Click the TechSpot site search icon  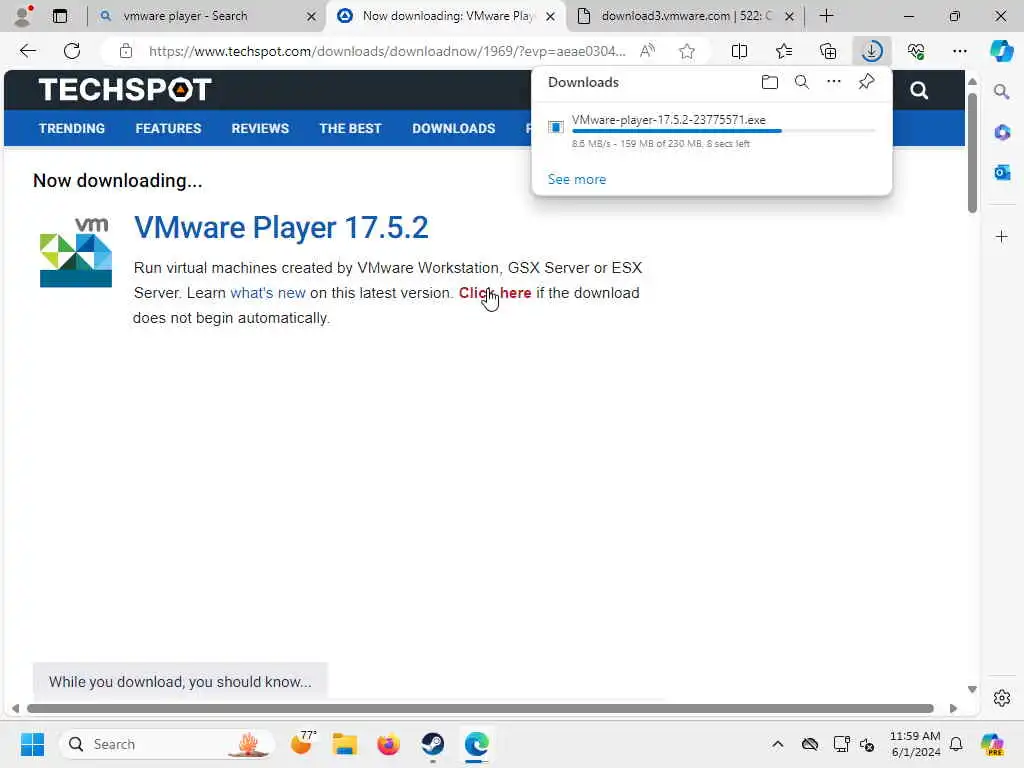click(x=919, y=90)
